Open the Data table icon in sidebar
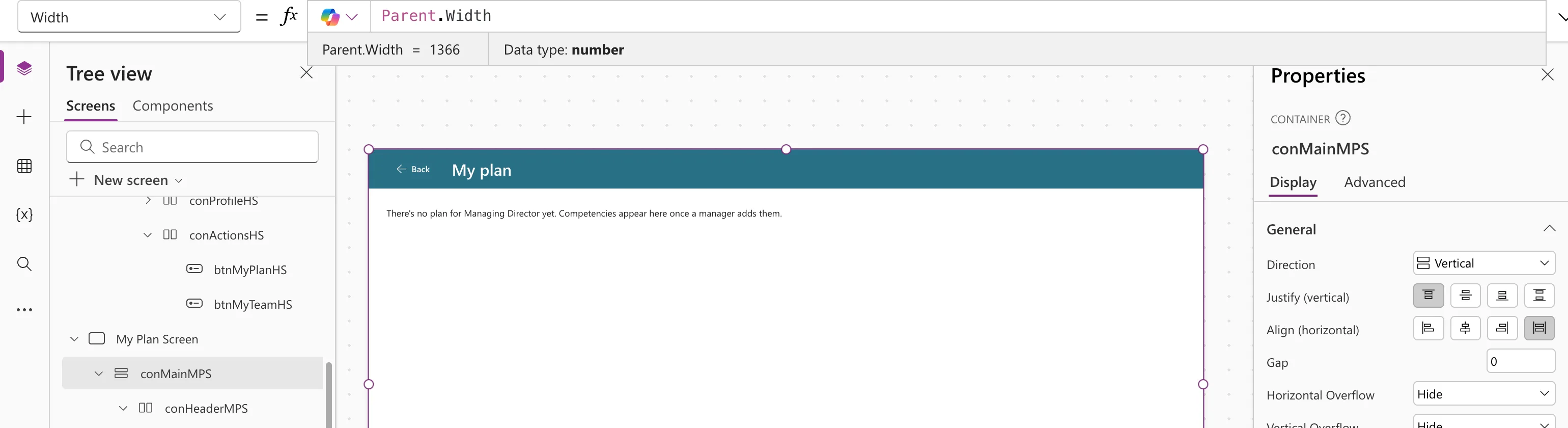The width and height of the screenshot is (1568, 428). pos(24,166)
